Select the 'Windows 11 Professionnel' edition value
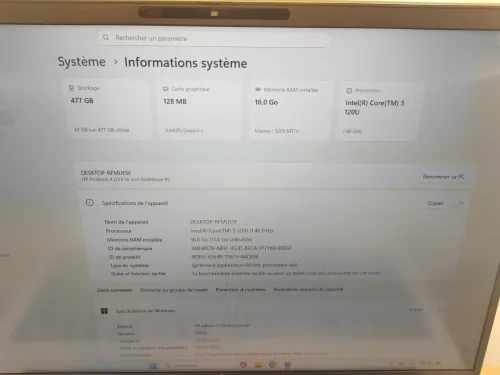 tap(222, 325)
